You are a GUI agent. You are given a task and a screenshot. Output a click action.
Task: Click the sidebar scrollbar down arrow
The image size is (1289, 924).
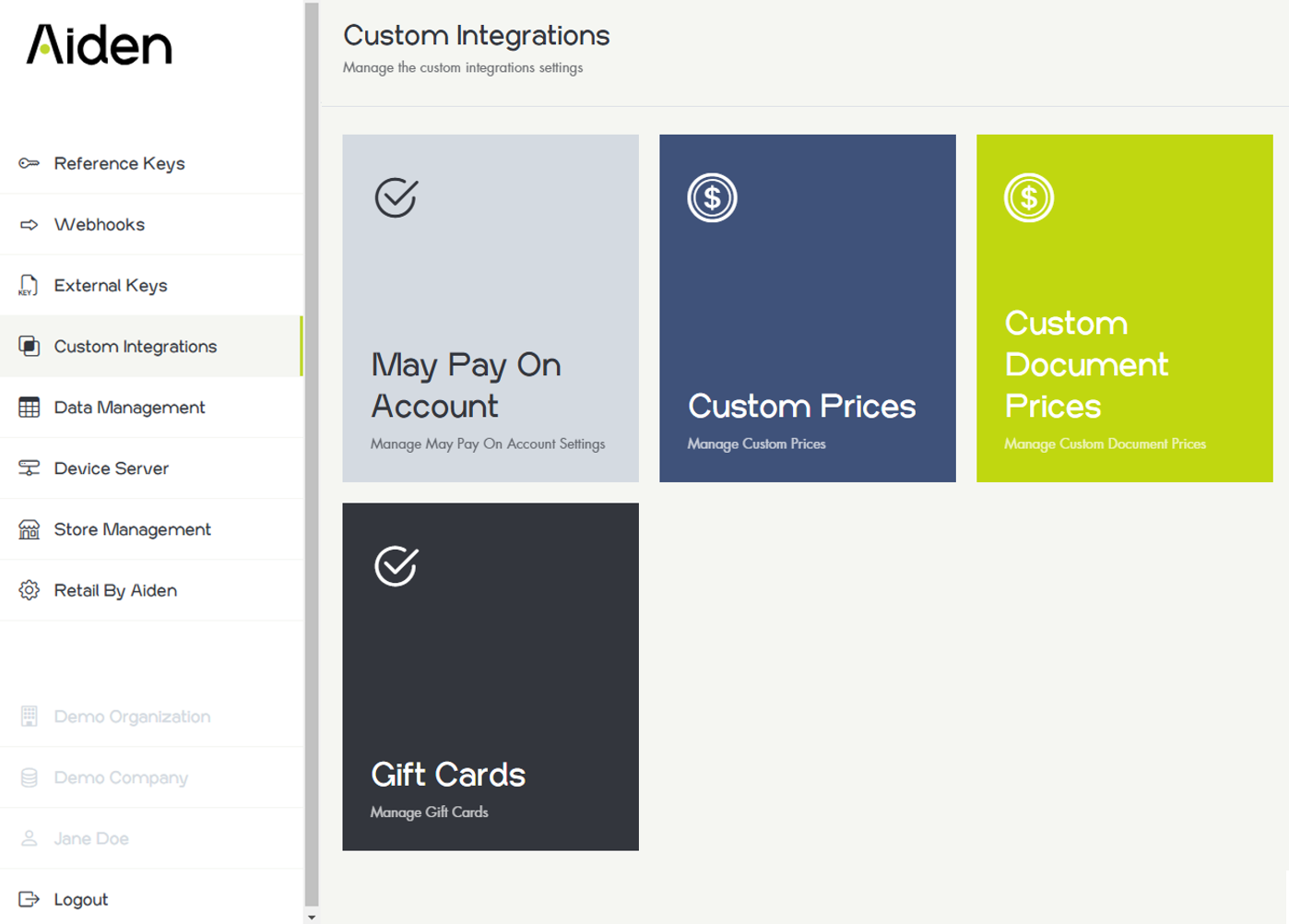tap(312, 917)
